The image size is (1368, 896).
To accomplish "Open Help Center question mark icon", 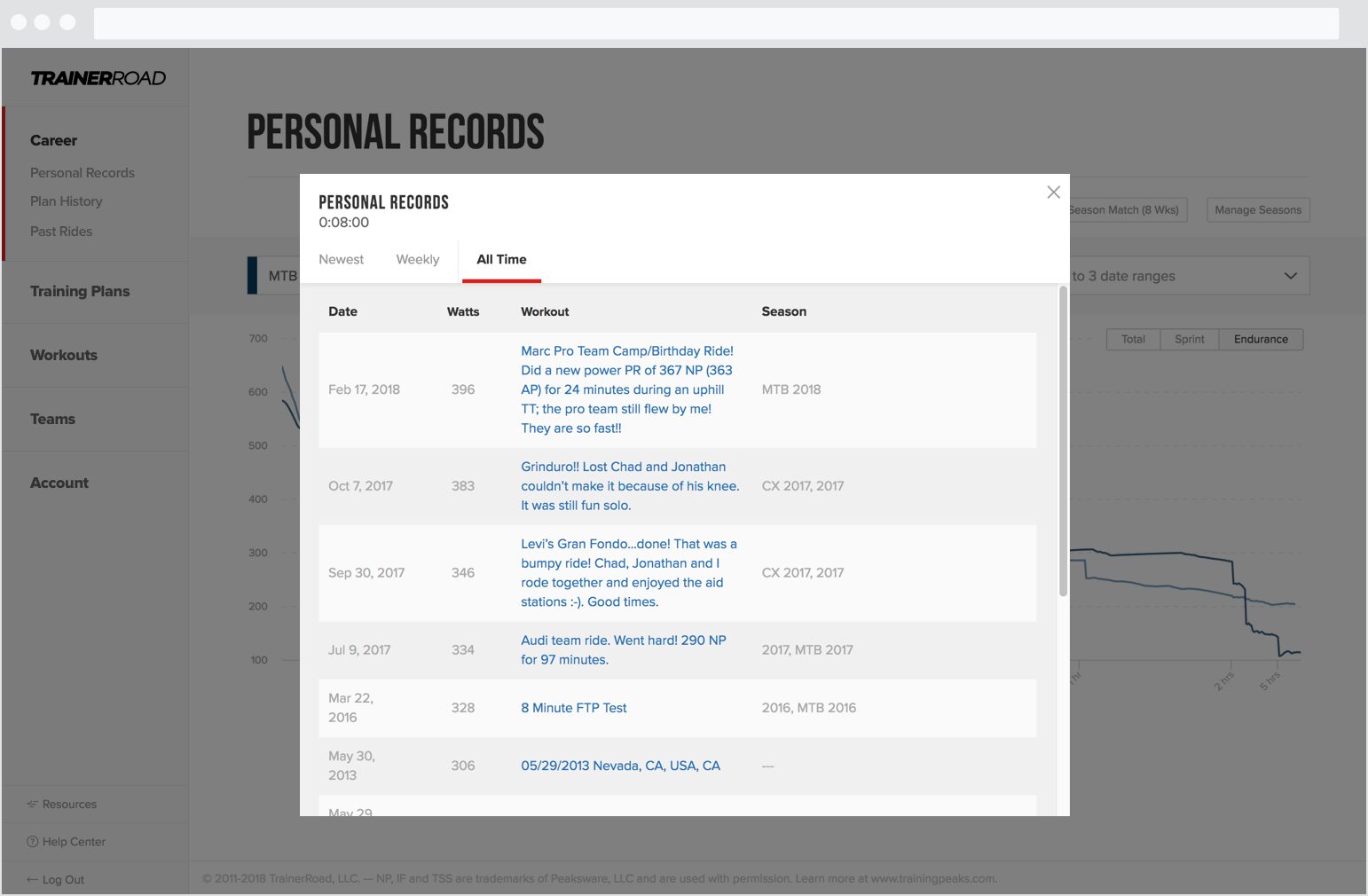I will (33, 841).
